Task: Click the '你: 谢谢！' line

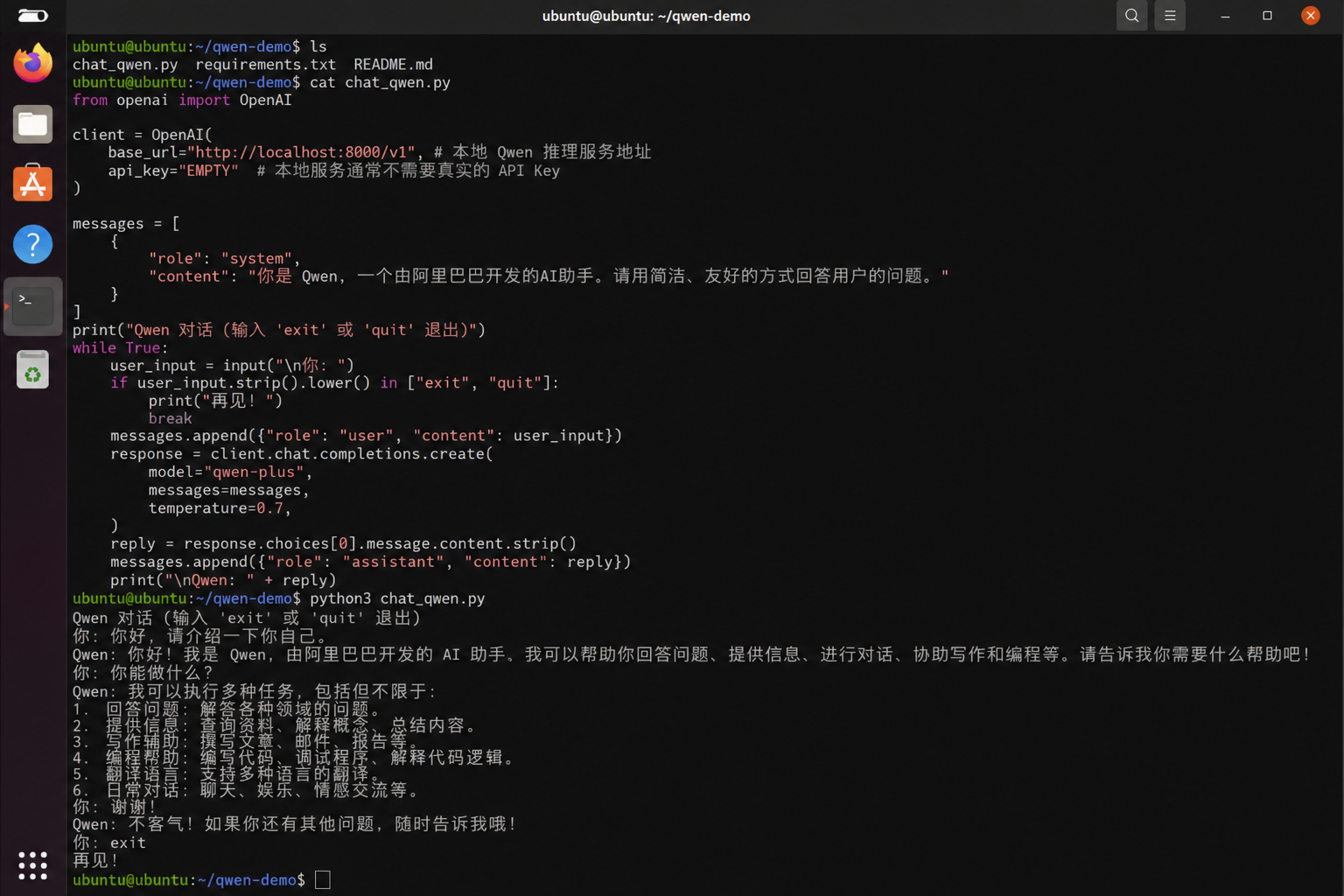Action: click(x=115, y=807)
